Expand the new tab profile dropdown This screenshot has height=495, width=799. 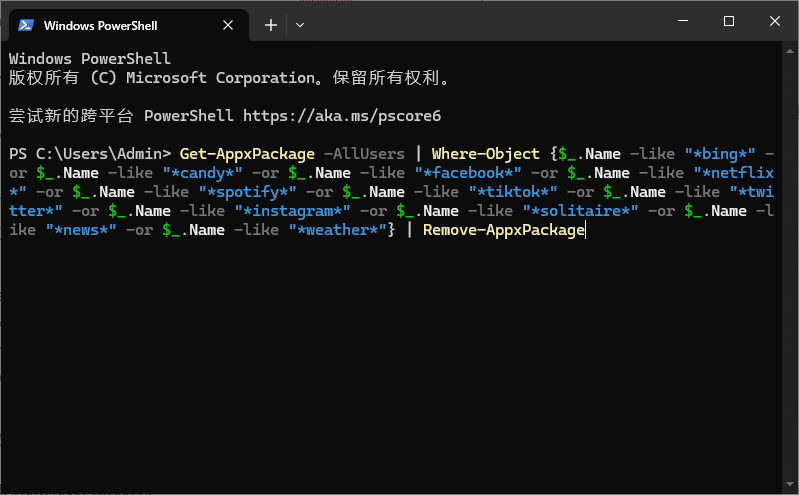click(x=300, y=25)
